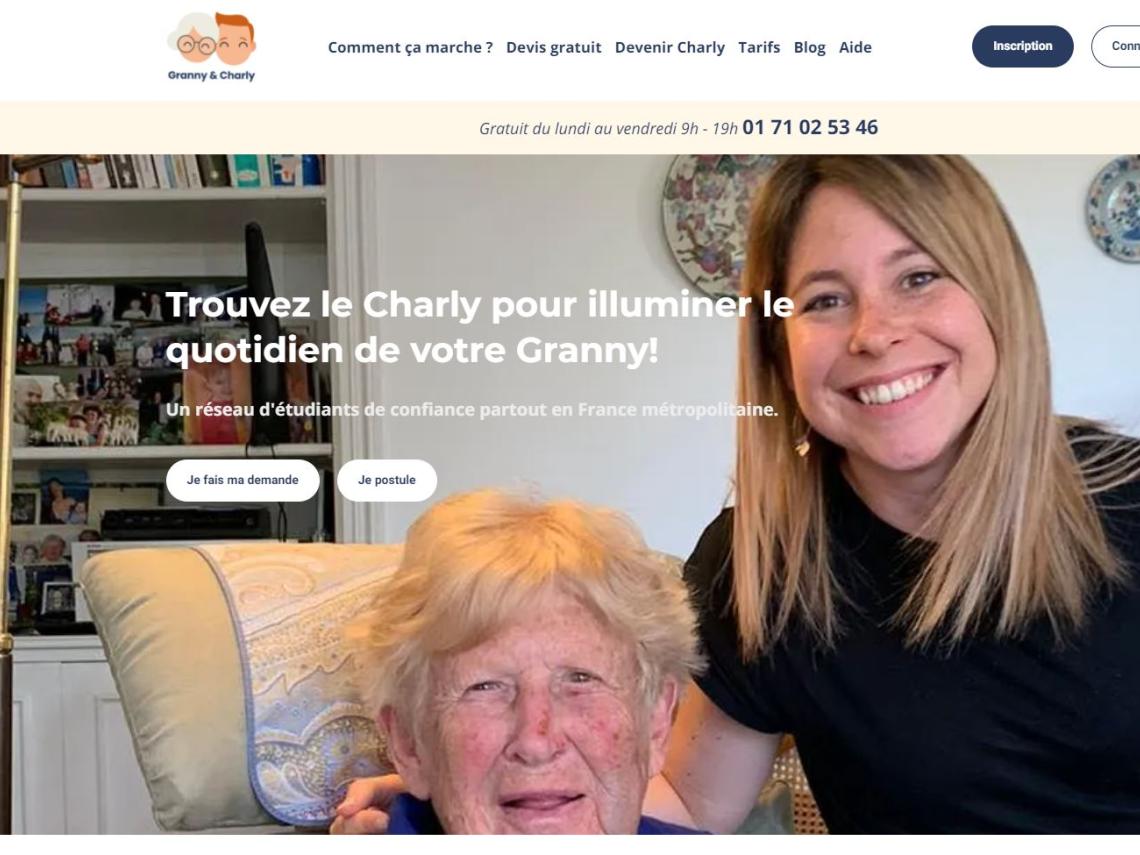Click the subtitle about "réseau d'étudiants de confiance"
Viewport: 1140px width, 855px height.
(472, 409)
